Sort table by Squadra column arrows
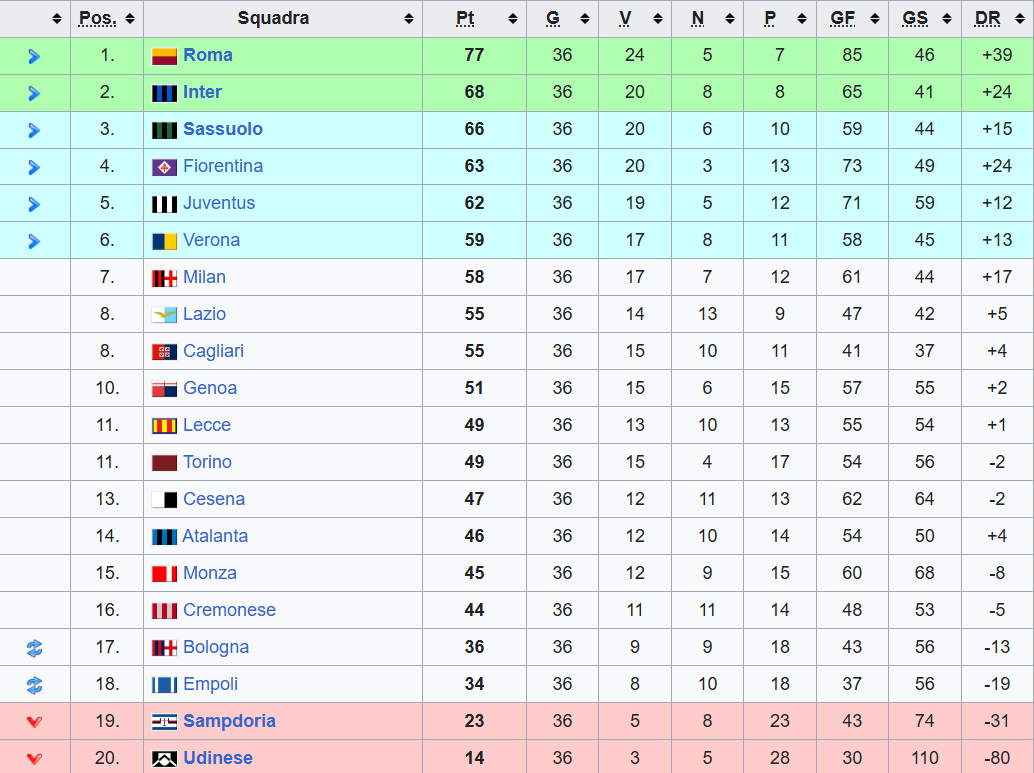This screenshot has height=773, width=1034. click(409, 19)
